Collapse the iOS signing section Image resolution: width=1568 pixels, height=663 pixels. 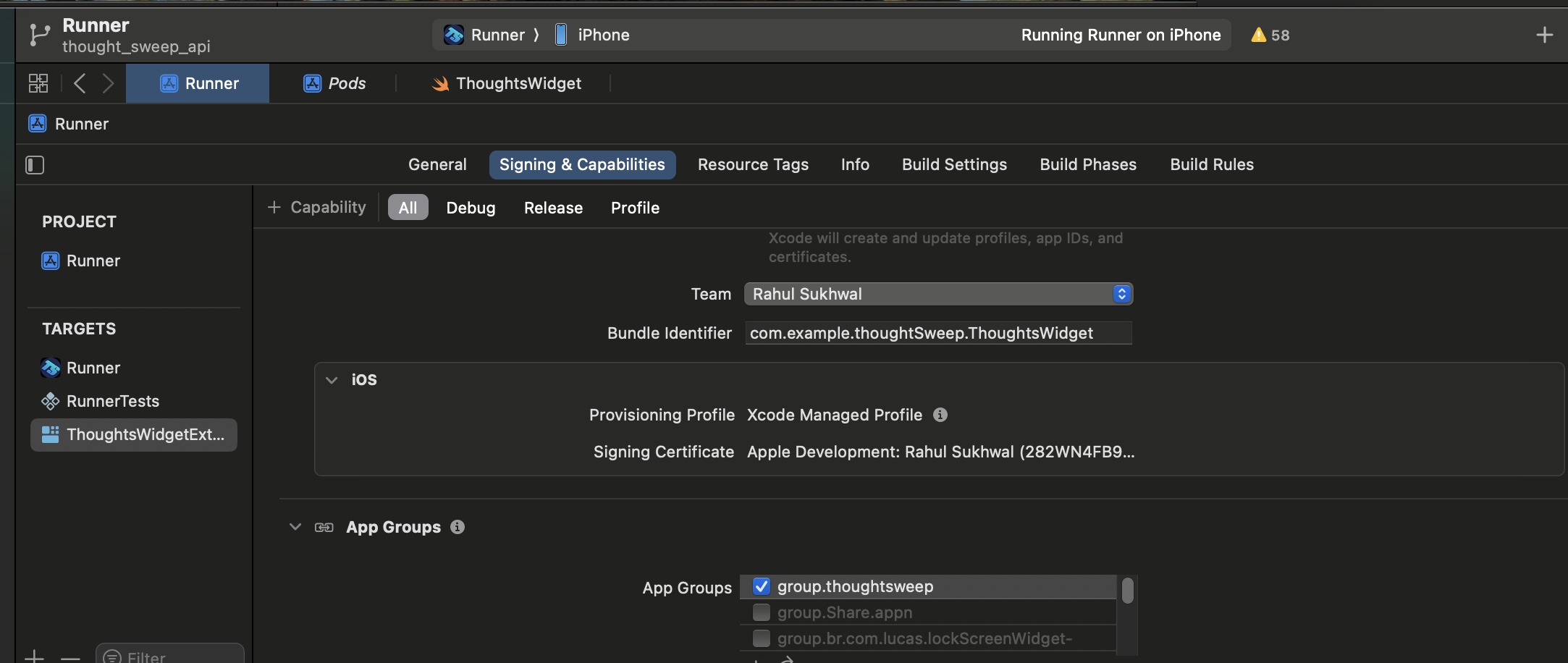332,380
